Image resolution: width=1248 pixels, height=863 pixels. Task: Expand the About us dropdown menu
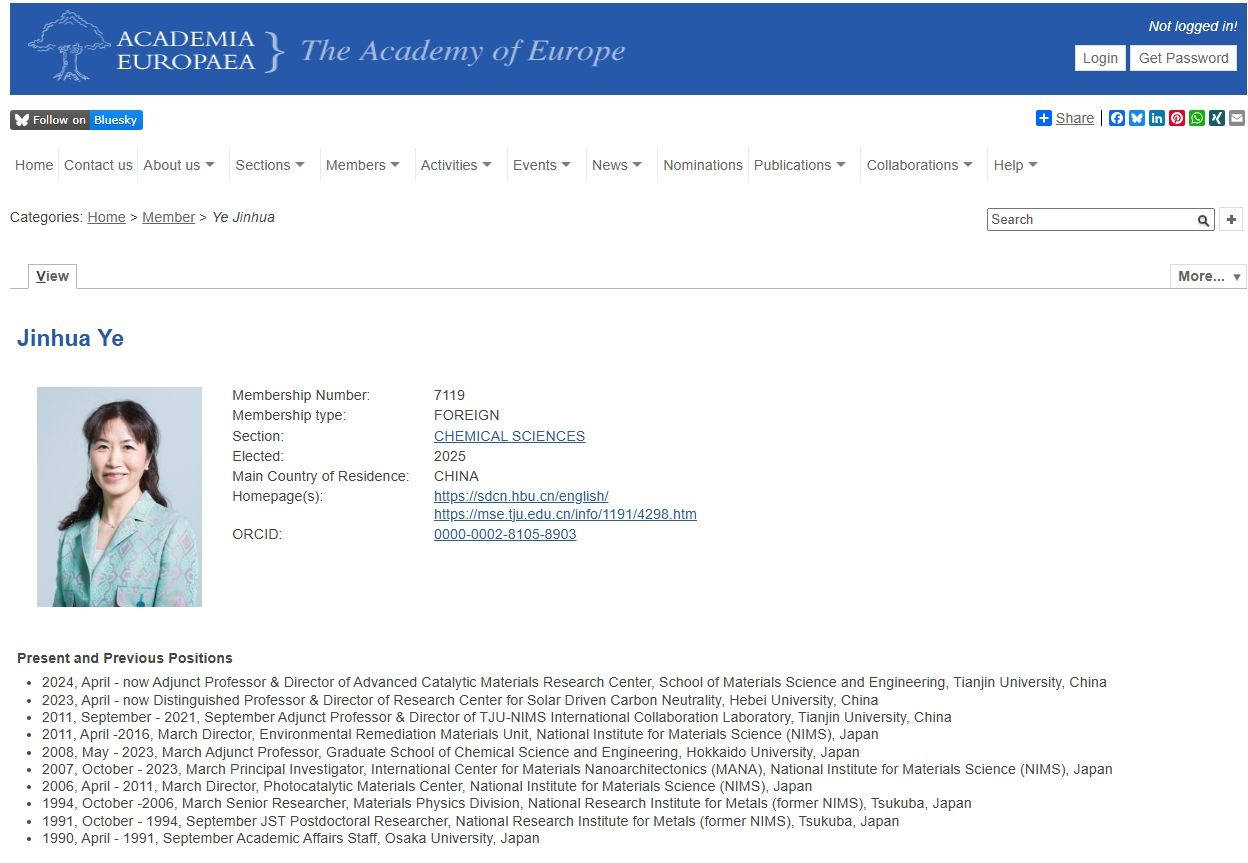point(179,165)
